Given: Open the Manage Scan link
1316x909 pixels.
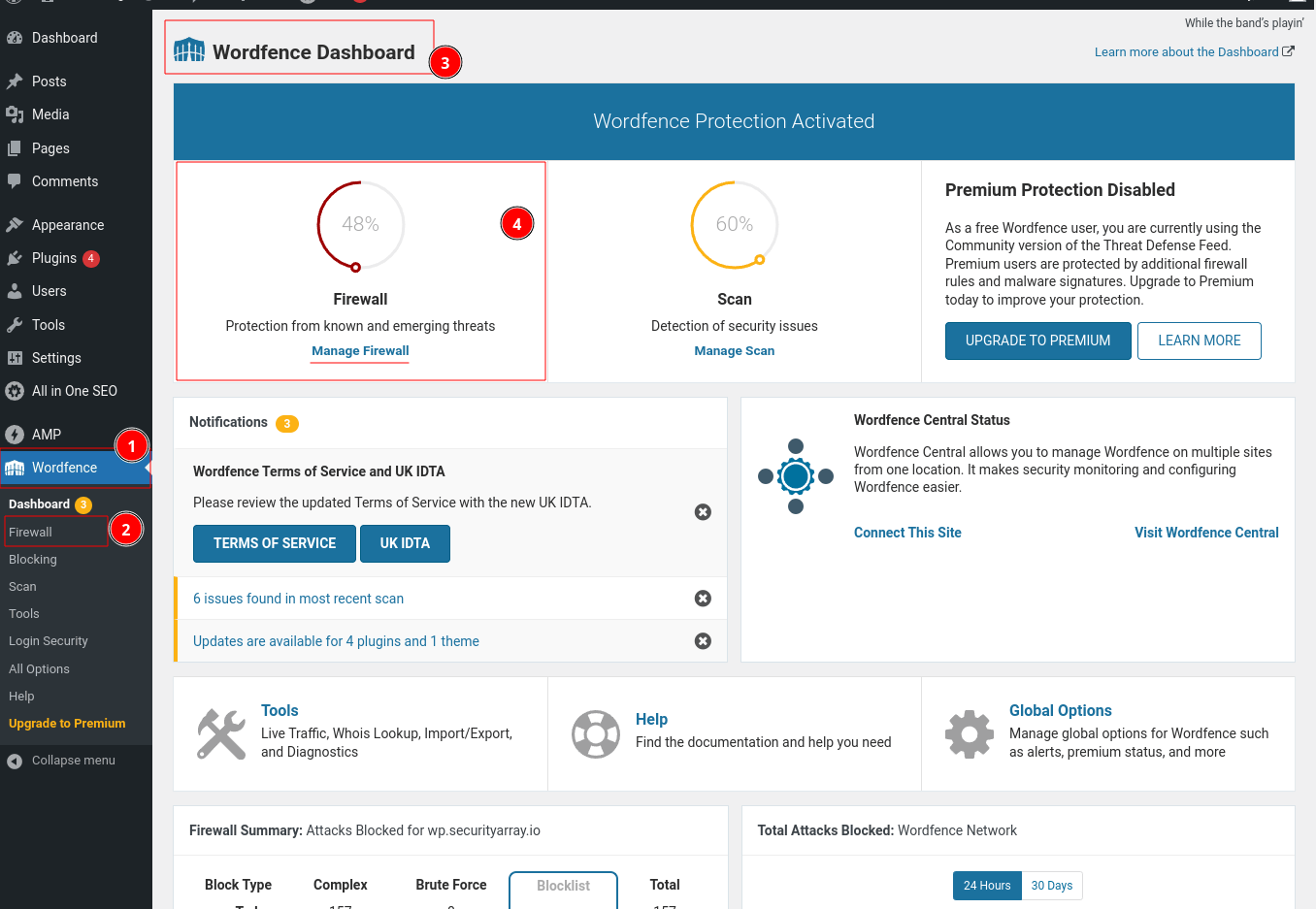Looking at the screenshot, I should point(734,351).
